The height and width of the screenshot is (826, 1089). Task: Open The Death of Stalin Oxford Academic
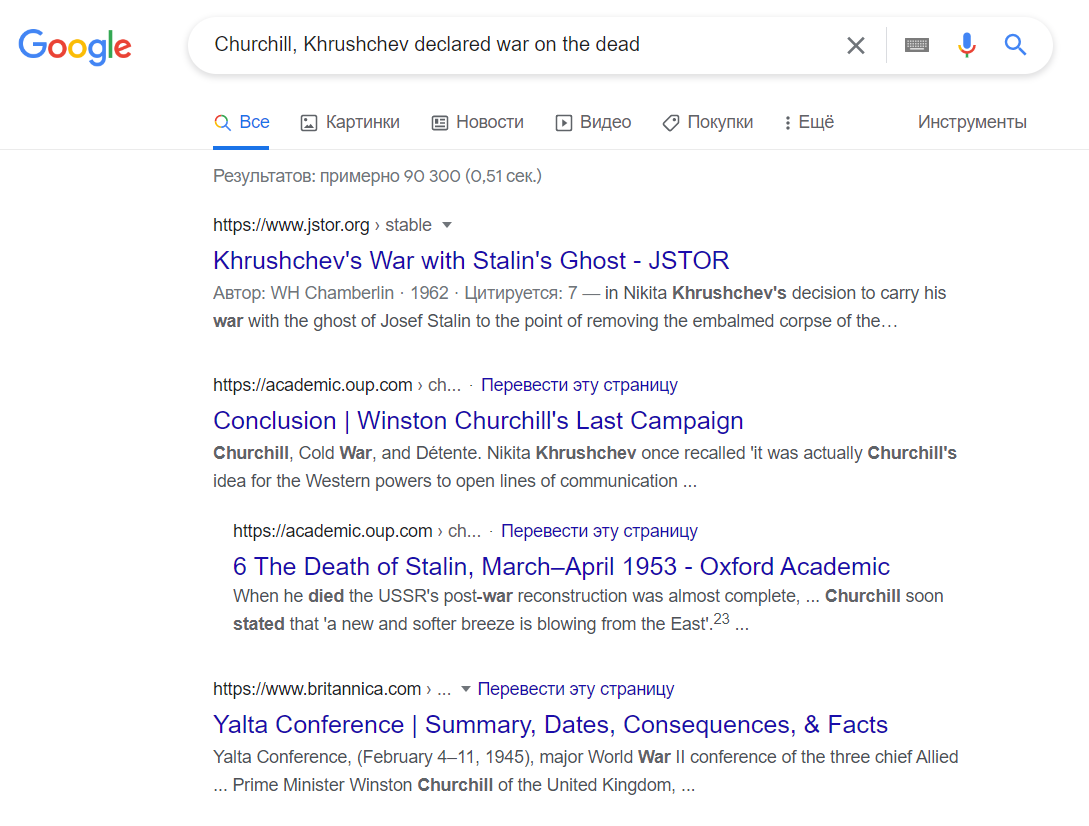click(x=561, y=566)
